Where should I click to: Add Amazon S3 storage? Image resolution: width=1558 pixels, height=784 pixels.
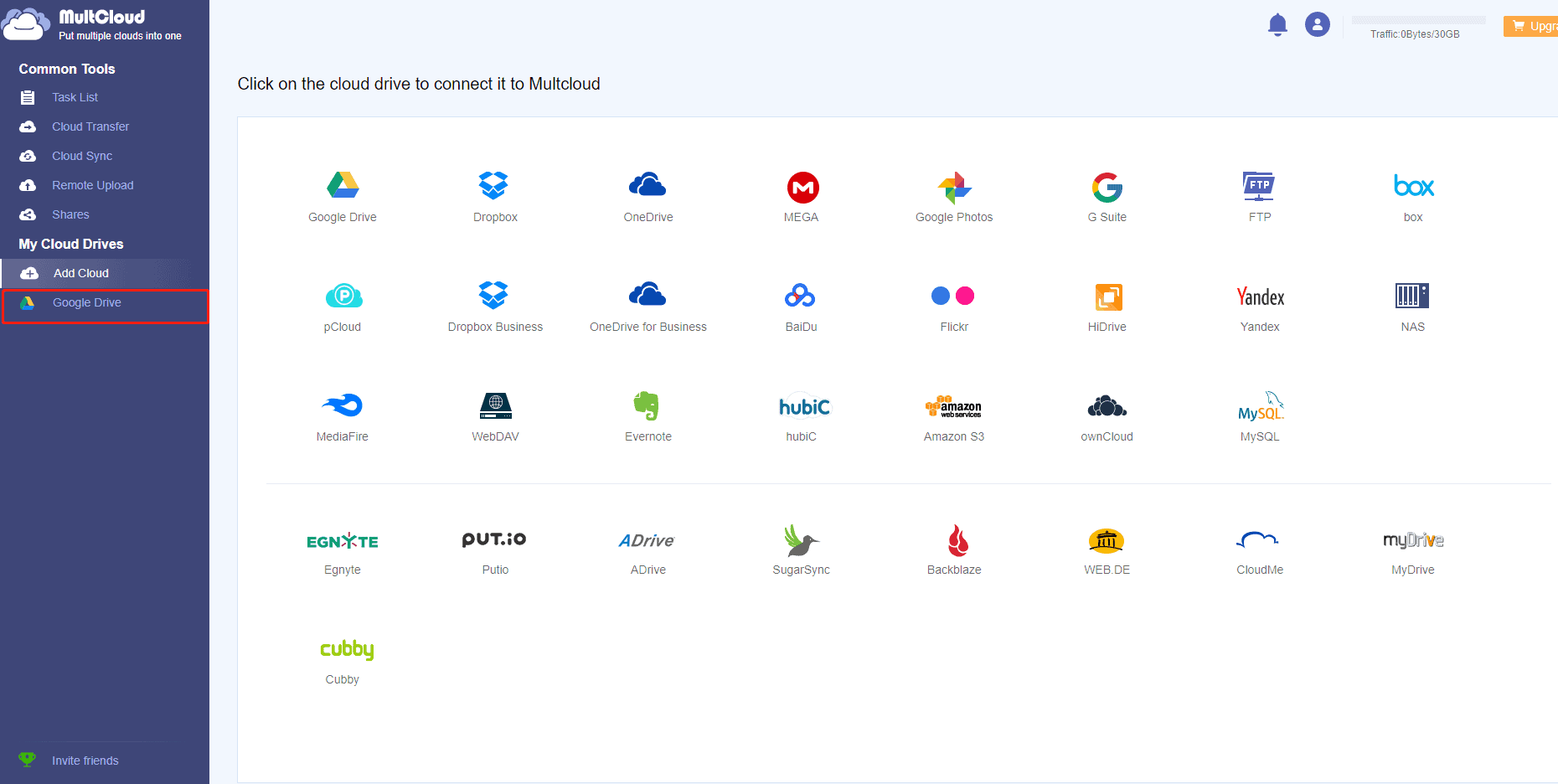click(953, 406)
